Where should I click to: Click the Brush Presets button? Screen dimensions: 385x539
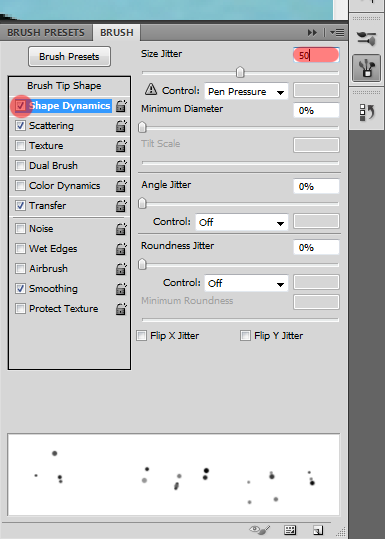pyautogui.click(x=69, y=57)
